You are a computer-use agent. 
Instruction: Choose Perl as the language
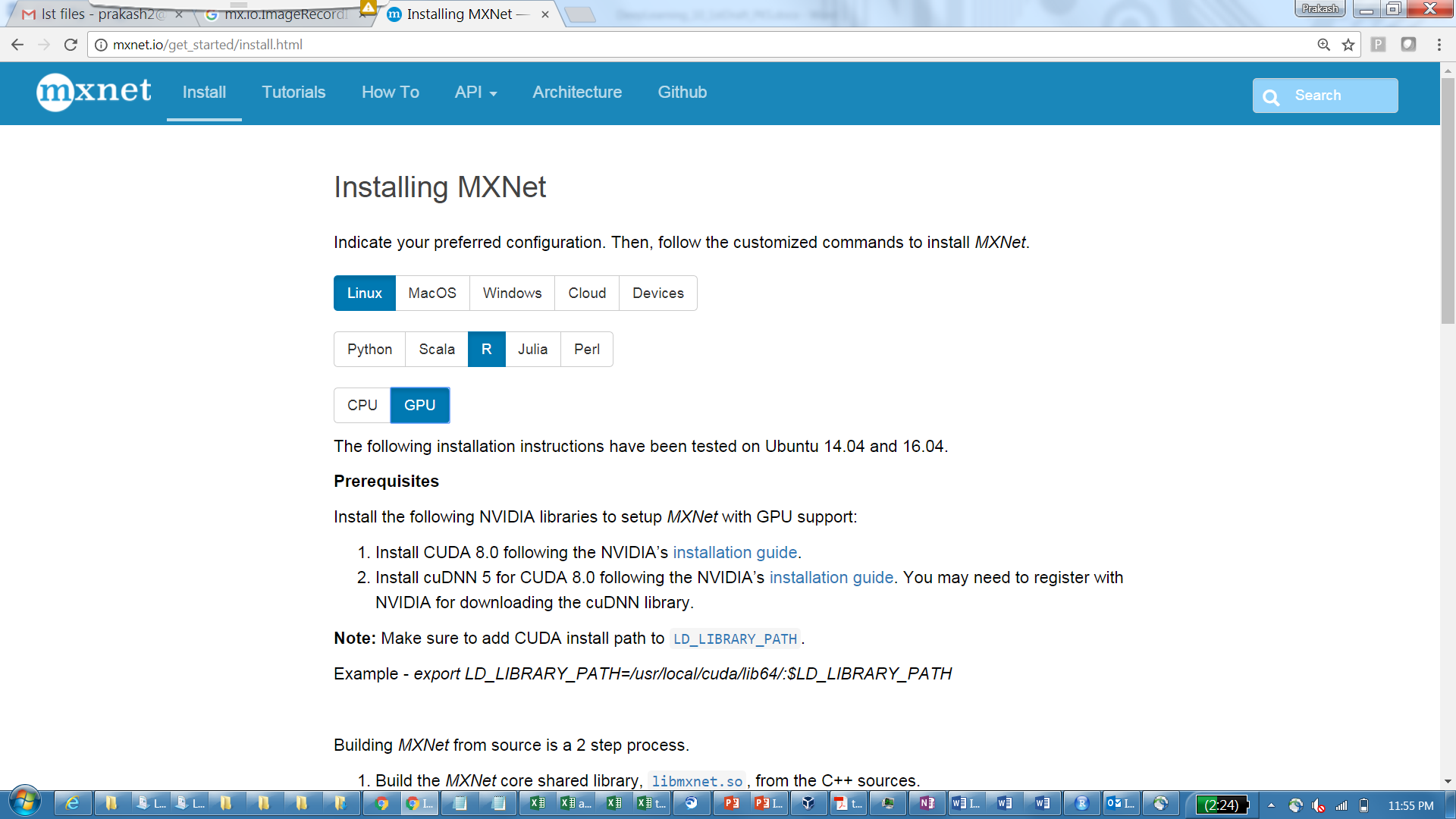pyautogui.click(x=587, y=349)
